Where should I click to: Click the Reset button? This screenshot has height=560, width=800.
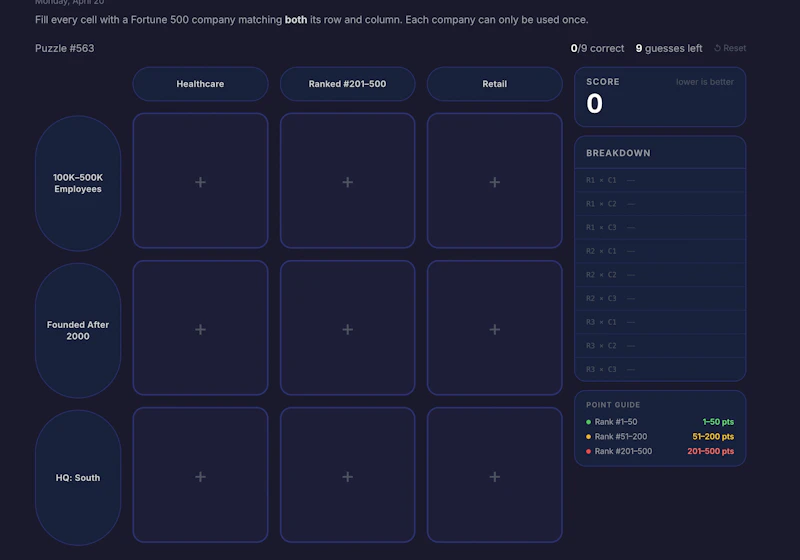coord(730,48)
